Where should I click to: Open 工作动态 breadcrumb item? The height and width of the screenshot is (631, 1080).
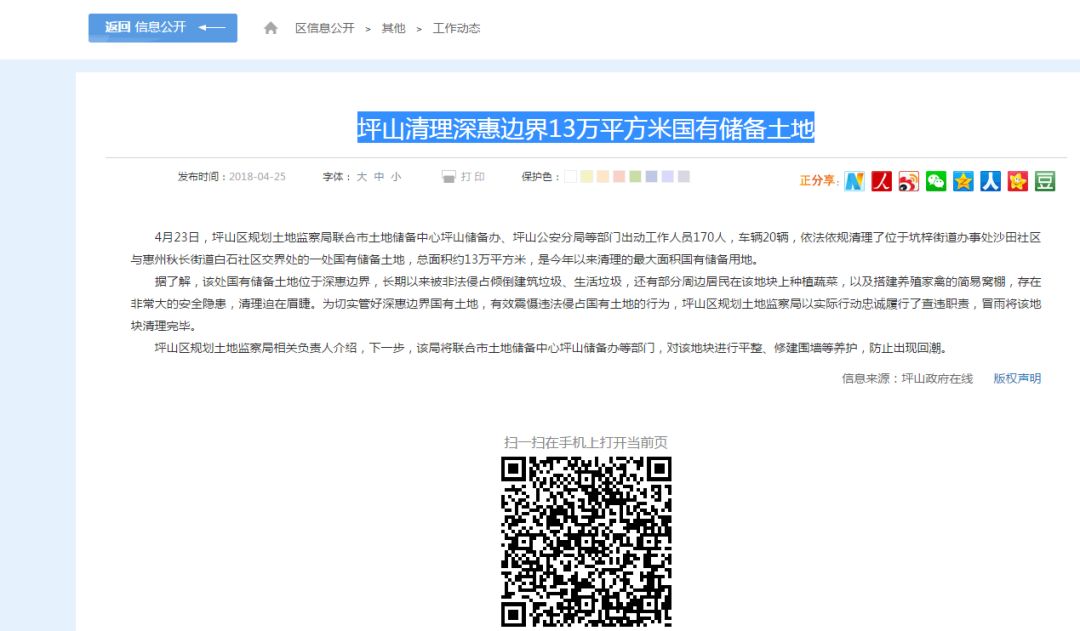tap(456, 28)
